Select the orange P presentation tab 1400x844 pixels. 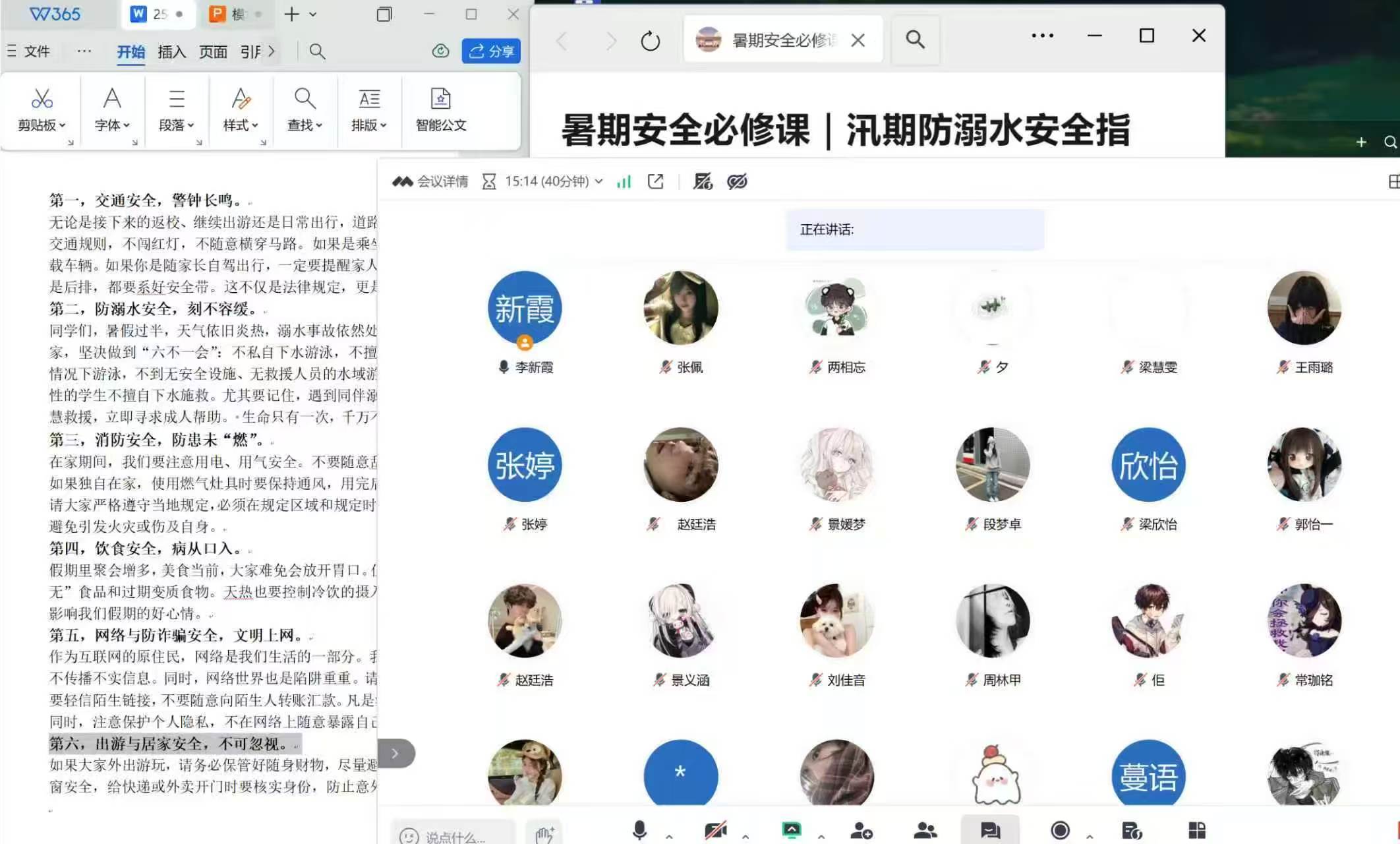click(235, 14)
